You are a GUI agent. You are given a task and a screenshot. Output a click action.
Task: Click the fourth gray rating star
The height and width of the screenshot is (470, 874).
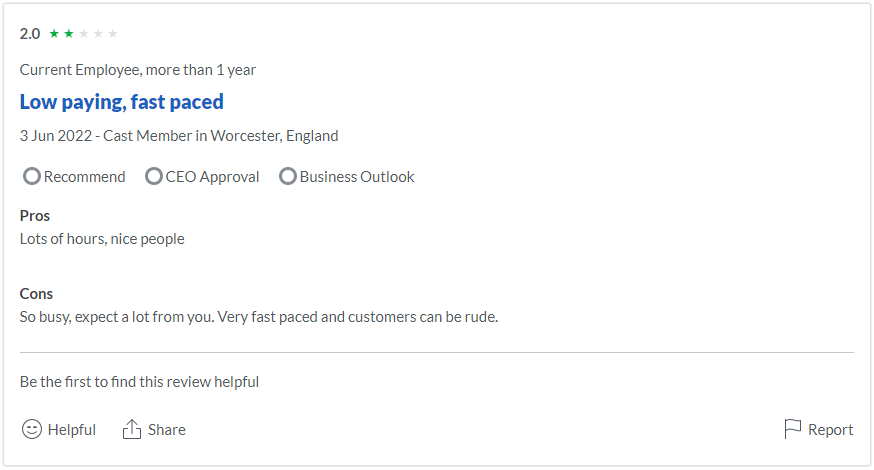(98, 33)
